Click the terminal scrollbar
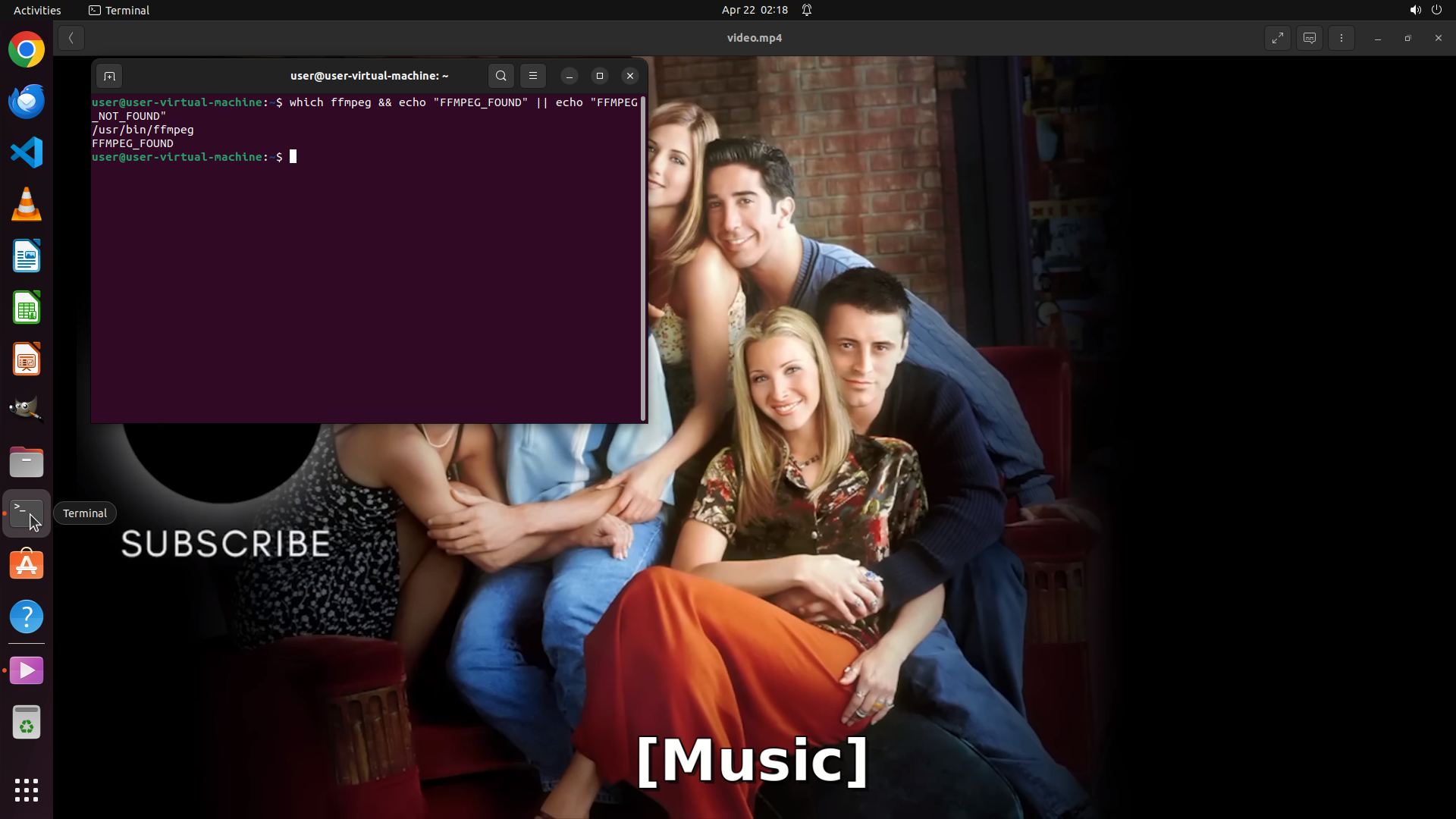The width and height of the screenshot is (1456, 819). coord(644,258)
